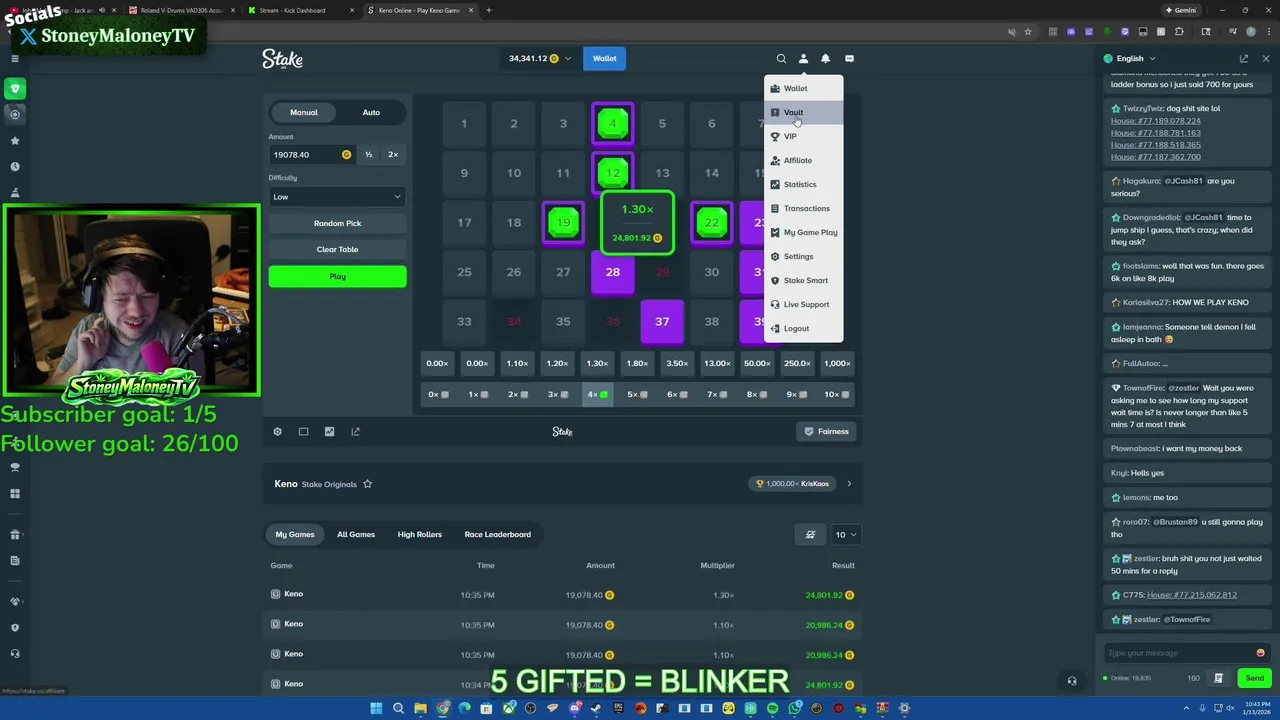Open Difficulty dropdown set to Low
The image size is (1280, 720).
tap(337, 197)
